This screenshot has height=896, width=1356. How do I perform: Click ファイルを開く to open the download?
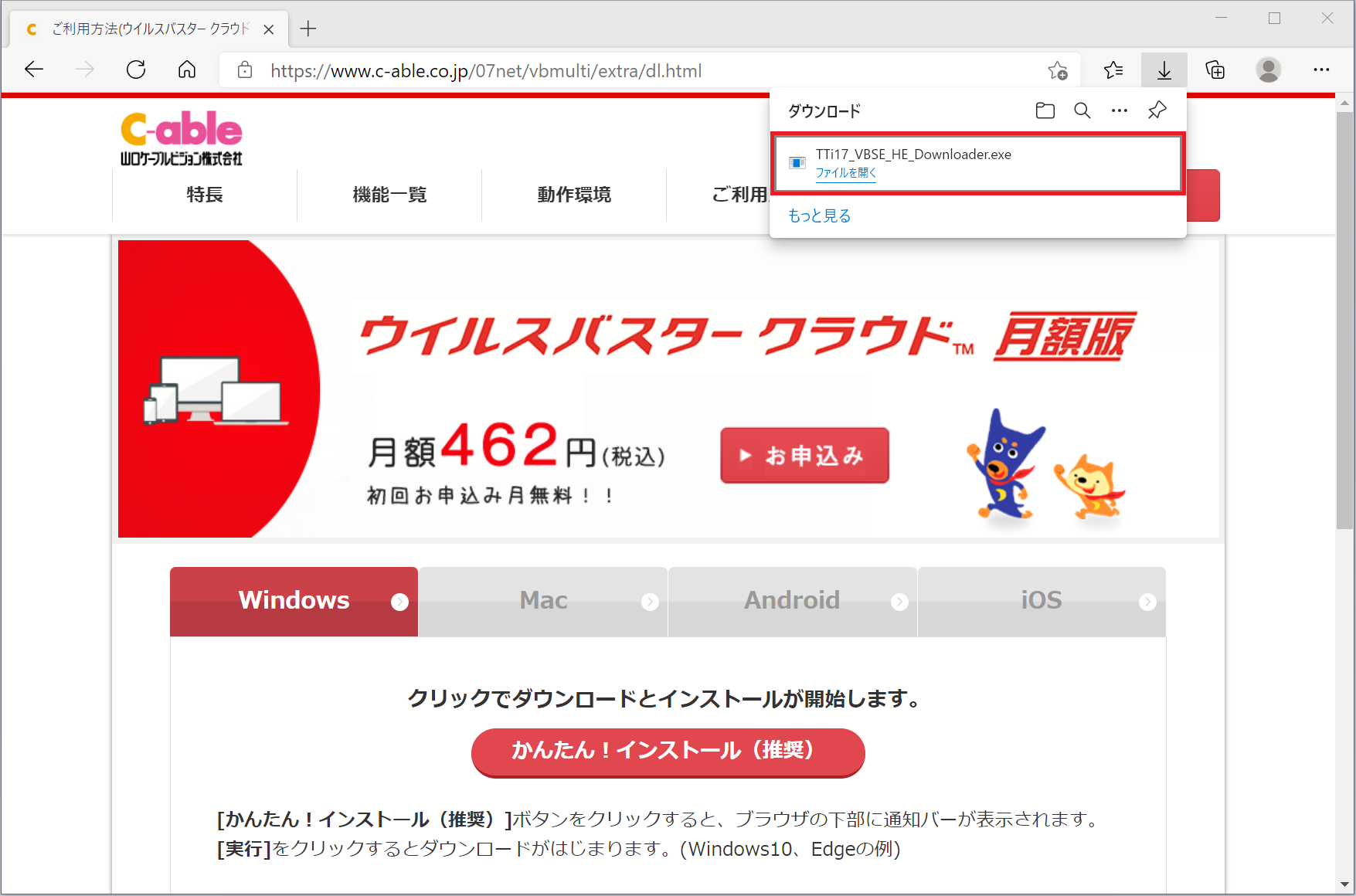tap(846, 173)
